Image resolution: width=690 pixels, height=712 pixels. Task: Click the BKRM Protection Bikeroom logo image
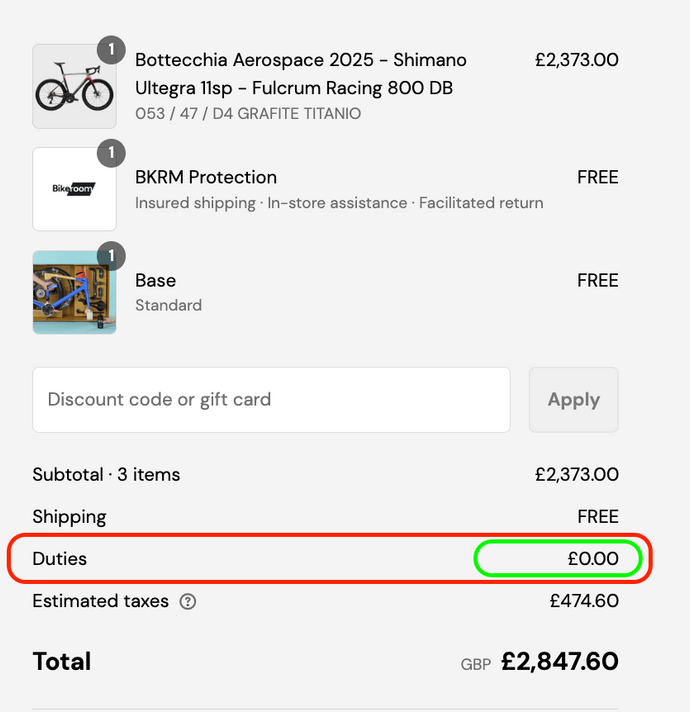[x=74, y=189]
